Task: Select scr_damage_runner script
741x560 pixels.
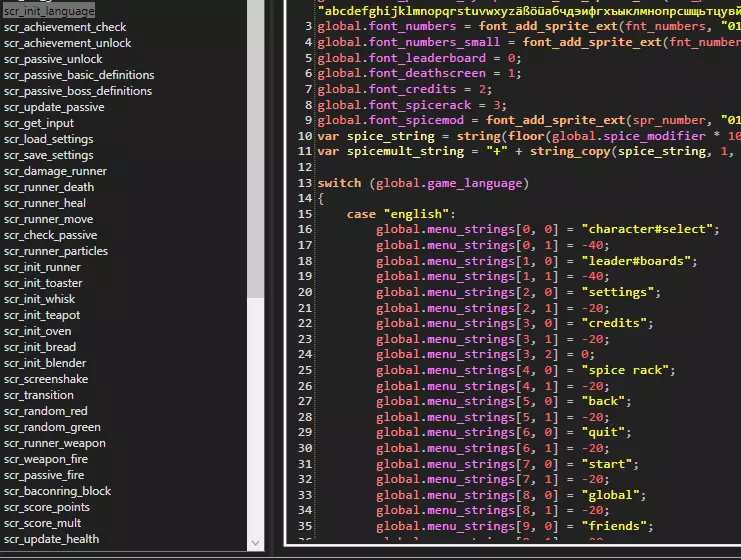Action: 55,171
